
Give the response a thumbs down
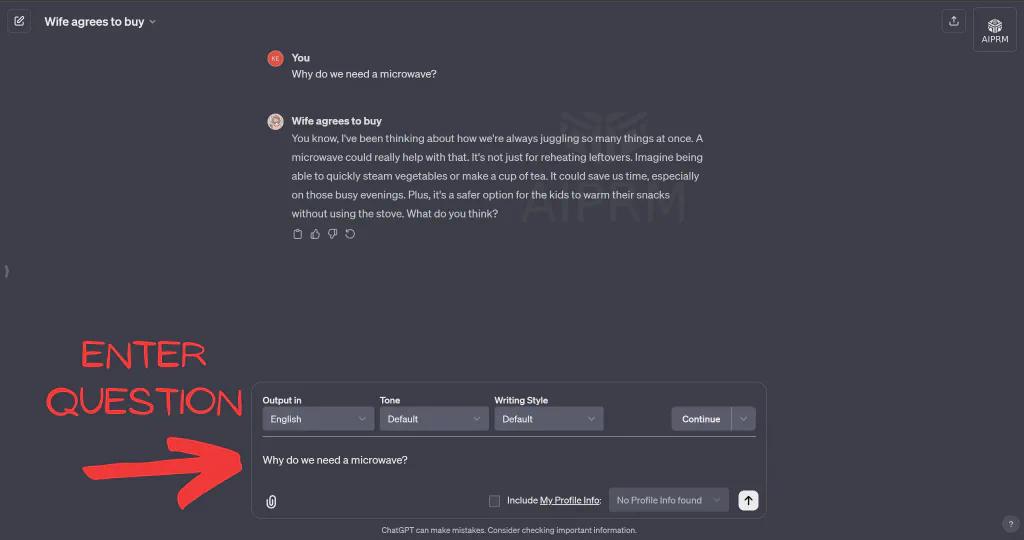[x=332, y=234]
